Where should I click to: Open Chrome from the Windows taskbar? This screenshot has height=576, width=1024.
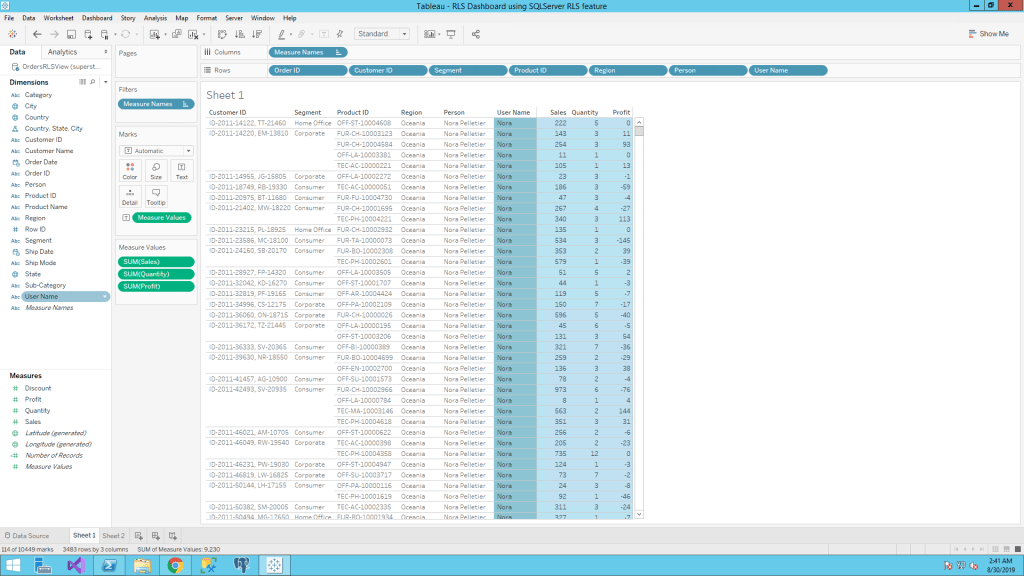click(175, 565)
